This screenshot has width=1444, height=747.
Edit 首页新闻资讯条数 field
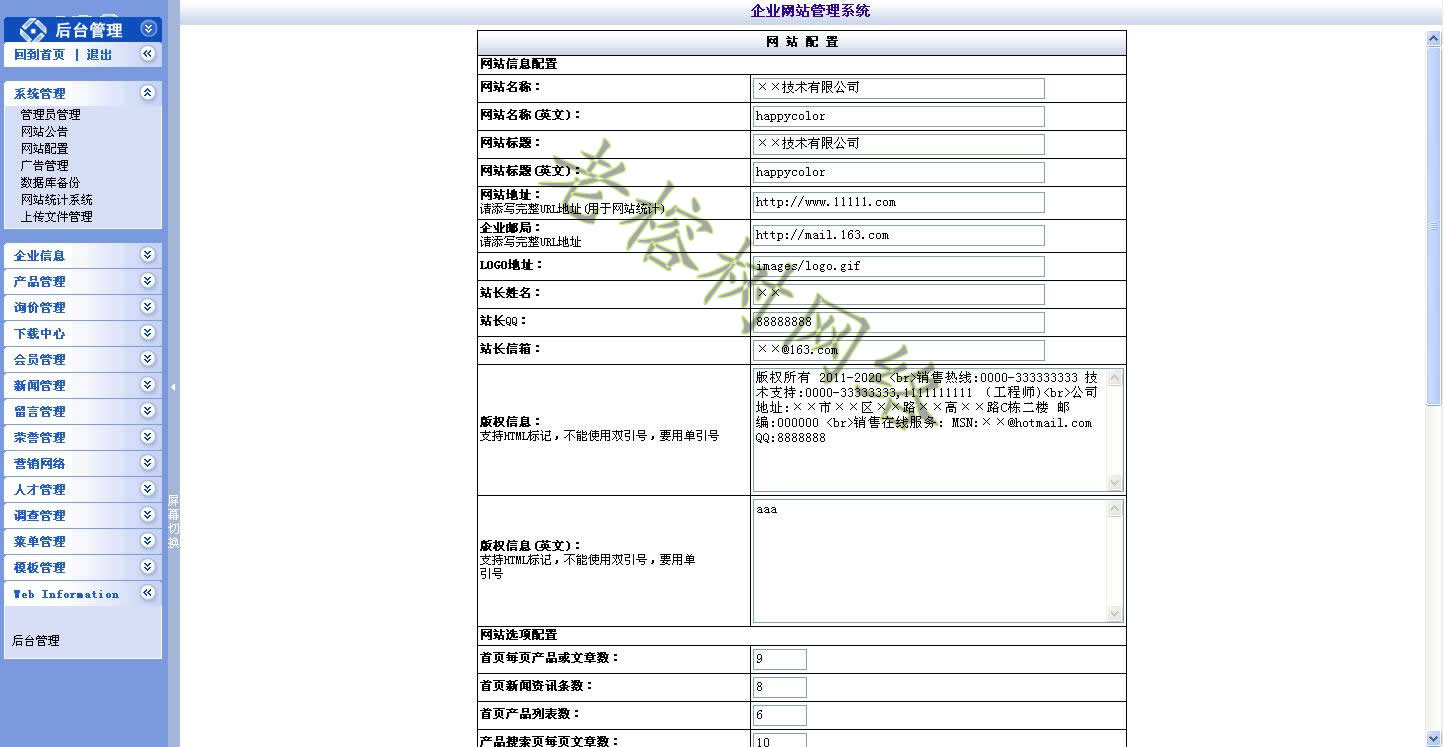(x=779, y=687)
